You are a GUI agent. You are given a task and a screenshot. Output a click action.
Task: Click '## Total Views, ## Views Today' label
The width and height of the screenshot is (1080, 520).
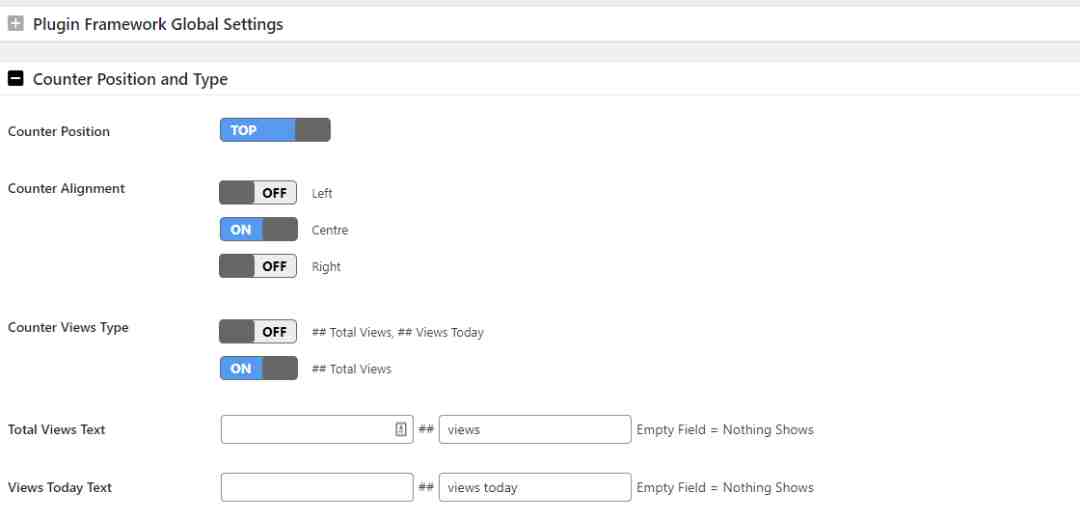pyautogui.click(x=397, y=333)
